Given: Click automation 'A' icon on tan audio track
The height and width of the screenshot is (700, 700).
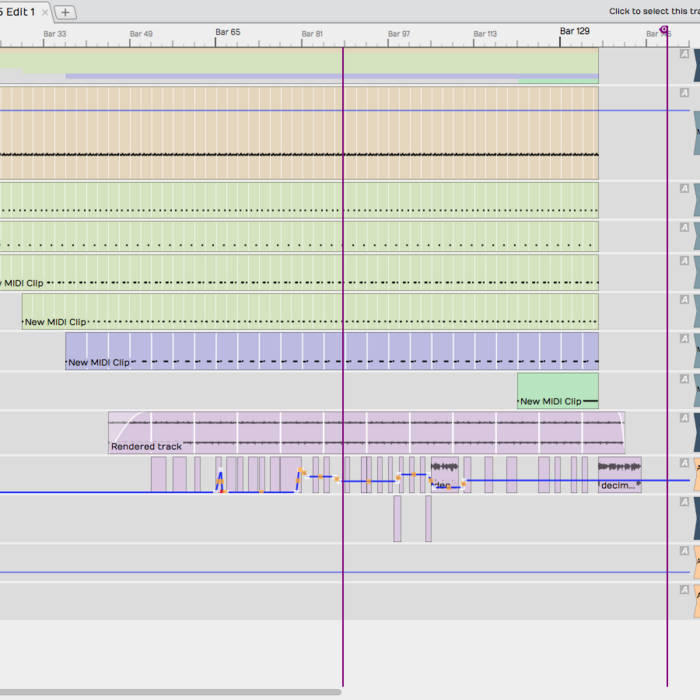Looking at the screenshot, I should (x=685, y=92).
